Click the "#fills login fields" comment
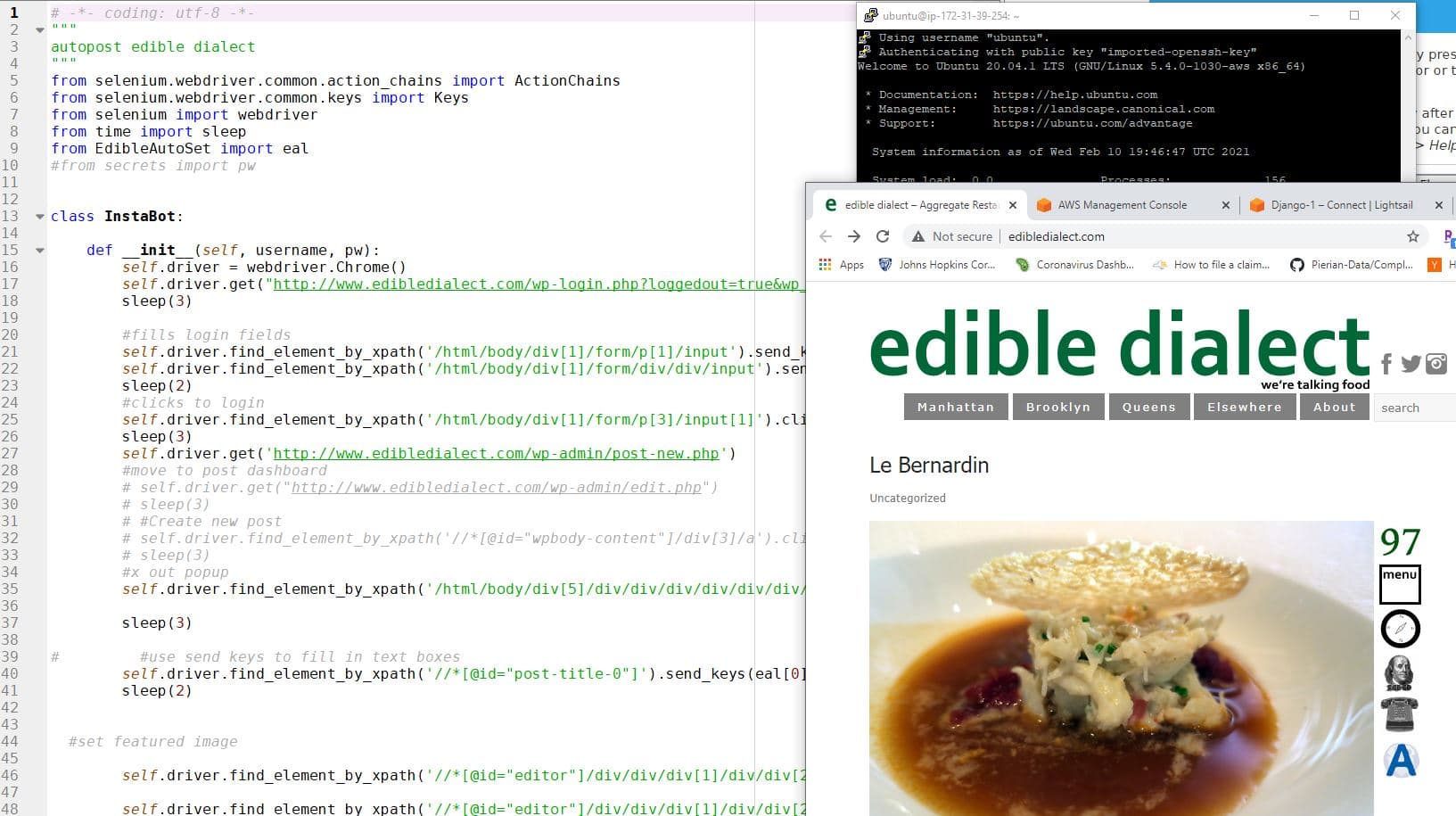1456x816 pixels. pos(206,334)
